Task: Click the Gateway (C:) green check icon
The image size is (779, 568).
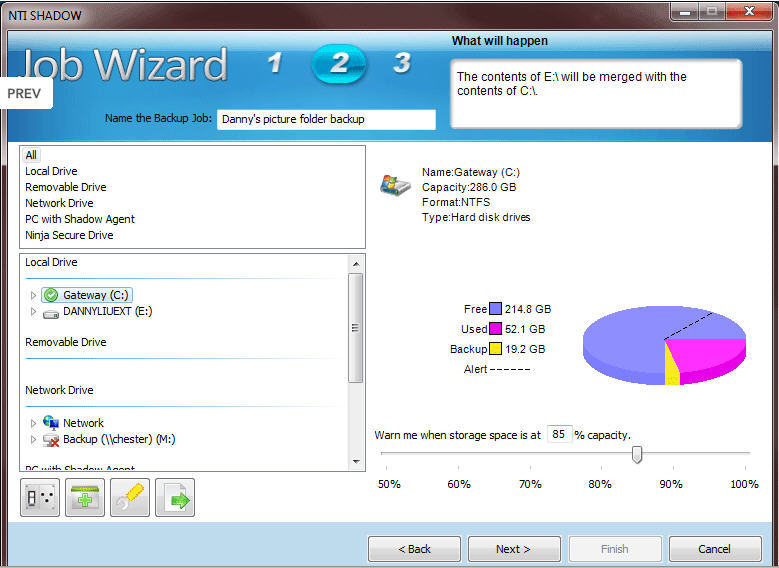Action: [x=51, y=295]
